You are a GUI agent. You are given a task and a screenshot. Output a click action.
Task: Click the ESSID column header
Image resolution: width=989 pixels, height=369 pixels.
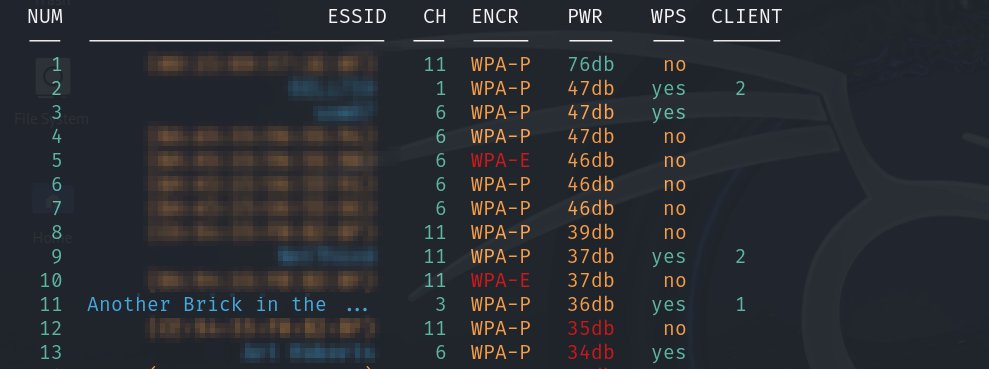(357, 16)
